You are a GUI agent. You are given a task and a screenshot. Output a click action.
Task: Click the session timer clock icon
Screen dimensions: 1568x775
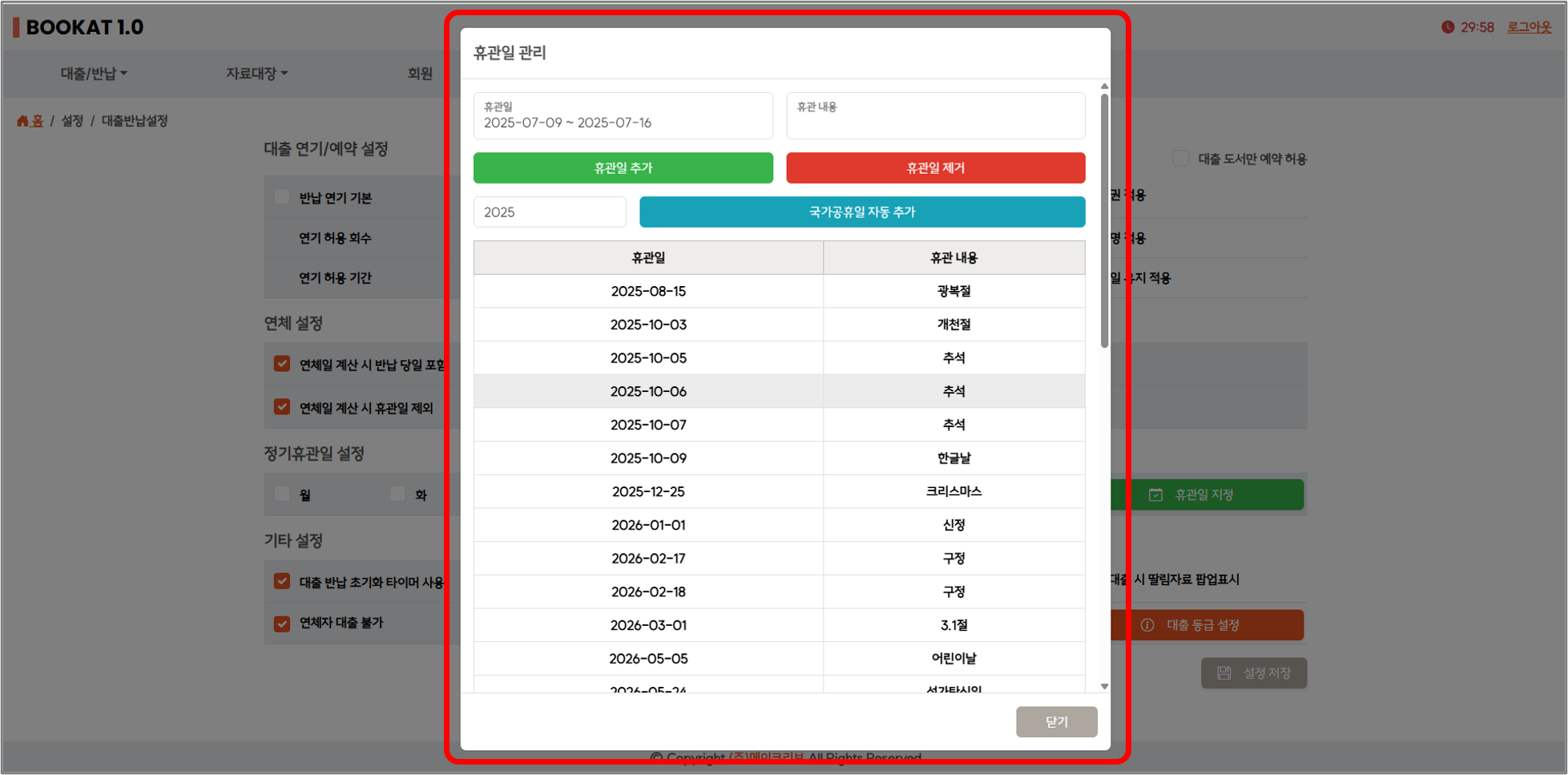coord(1447,27)
